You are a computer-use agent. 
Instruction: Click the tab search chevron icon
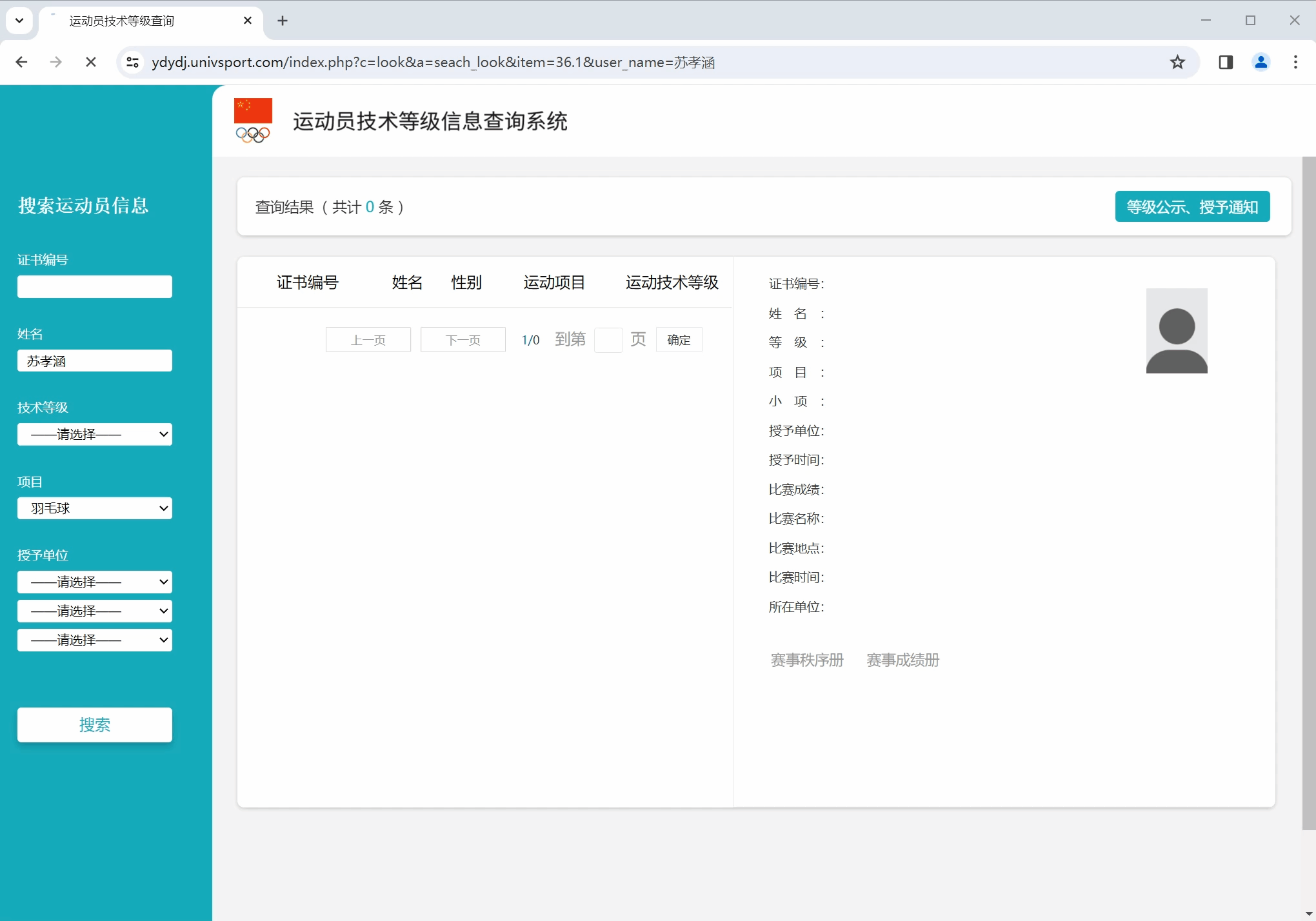(x=19, y=21)
